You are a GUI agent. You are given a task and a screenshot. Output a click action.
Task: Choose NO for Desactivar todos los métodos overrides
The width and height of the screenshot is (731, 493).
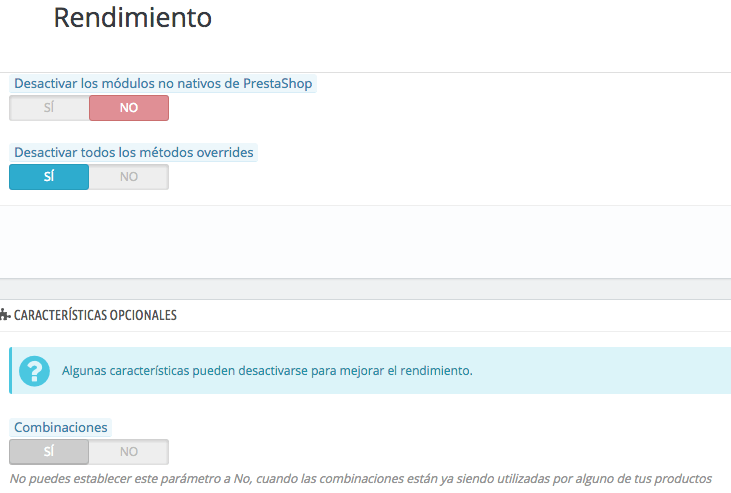tap(129, 177)
